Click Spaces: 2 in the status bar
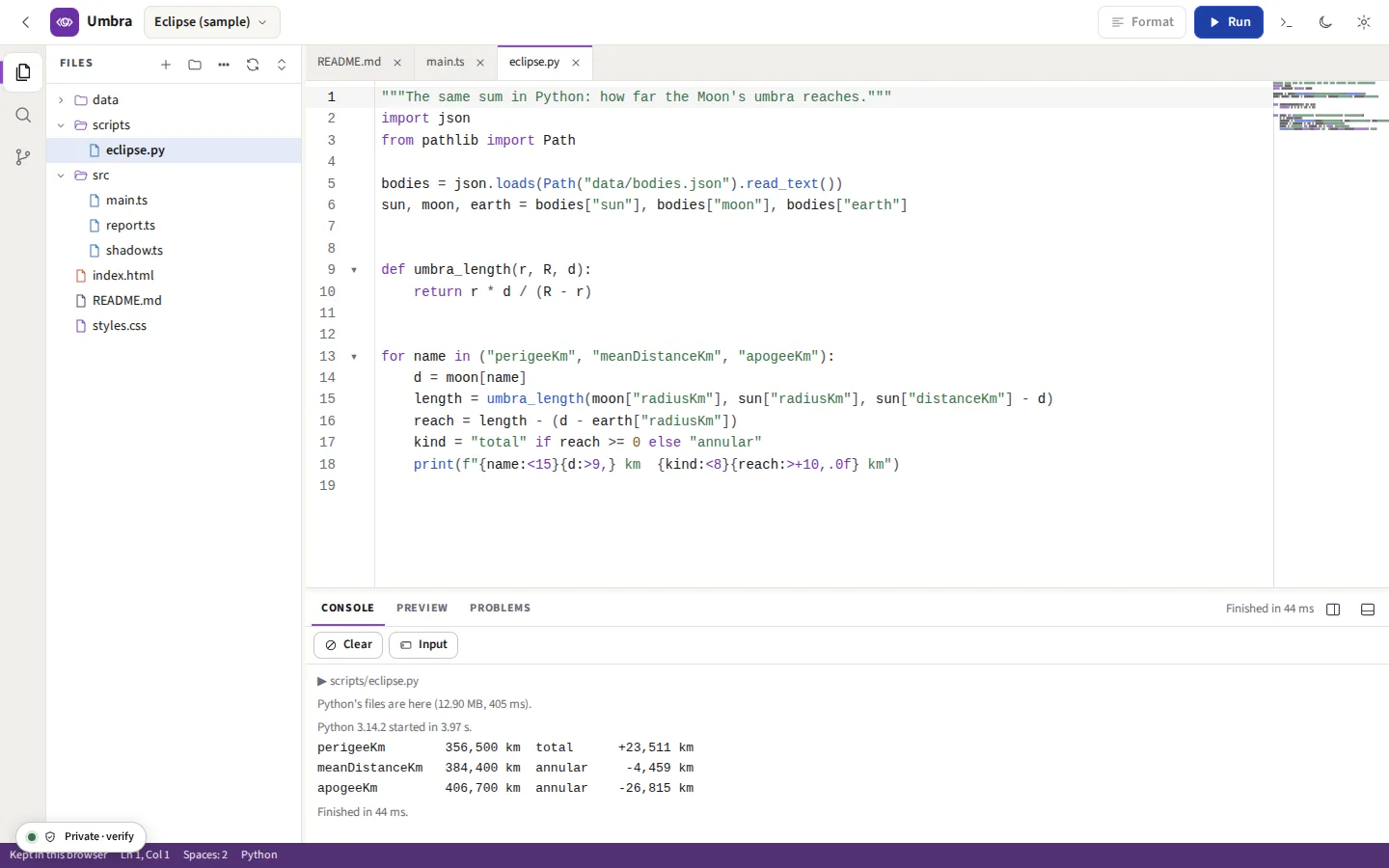Screen dimensions: 1389x868 (205, 855)
